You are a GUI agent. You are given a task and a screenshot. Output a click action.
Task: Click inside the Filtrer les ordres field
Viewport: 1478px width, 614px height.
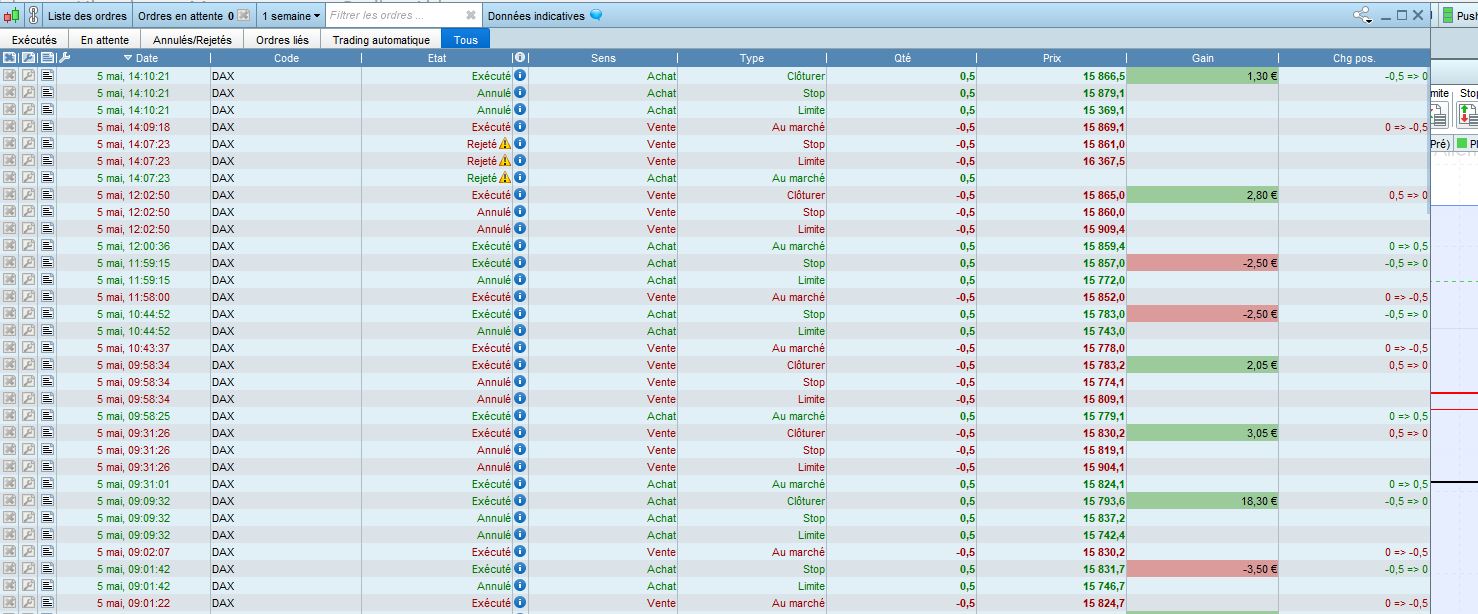[x=395, y=16]
